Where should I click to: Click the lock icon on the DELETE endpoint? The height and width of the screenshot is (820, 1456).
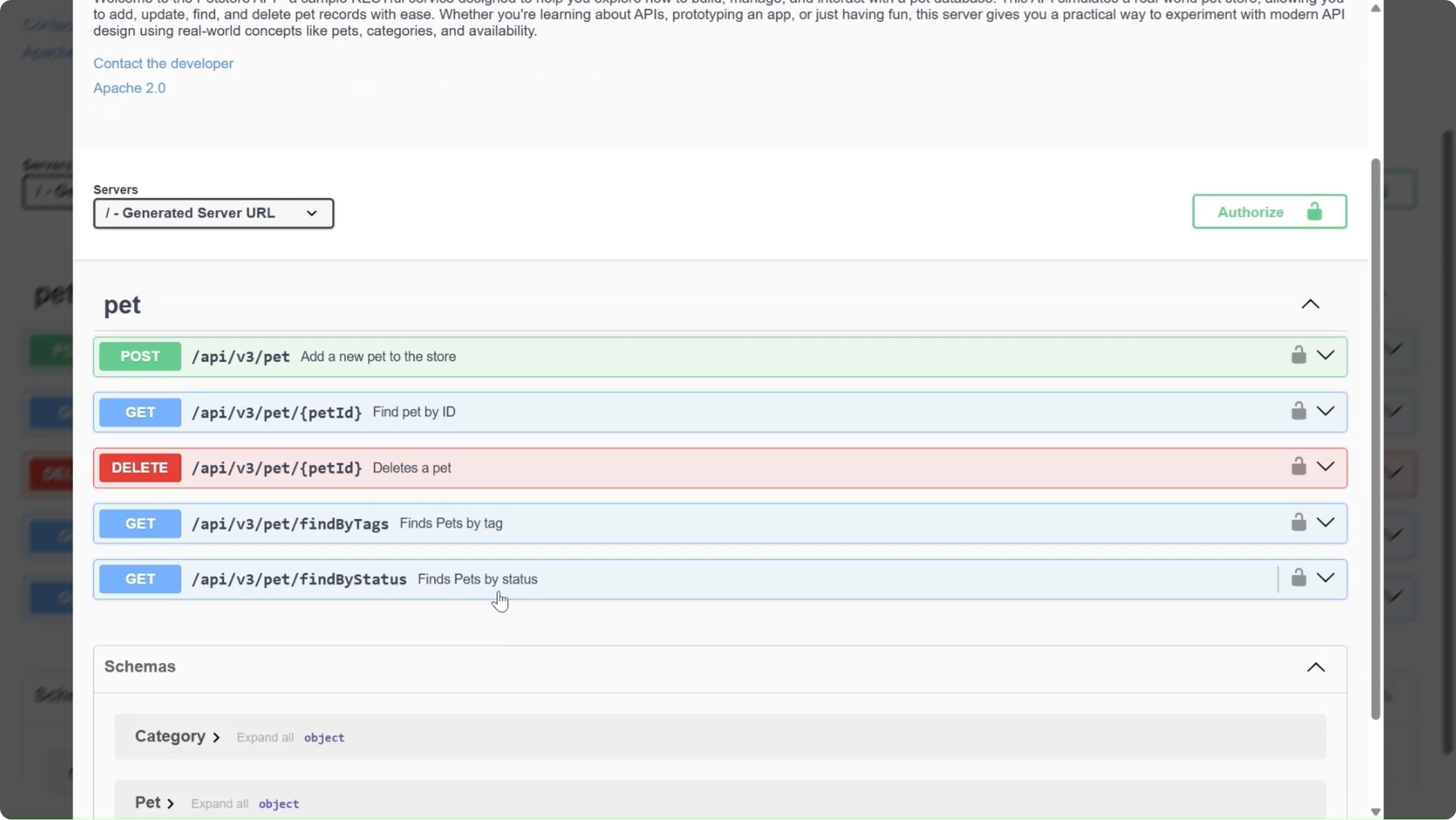click(x=1298, y=466)
